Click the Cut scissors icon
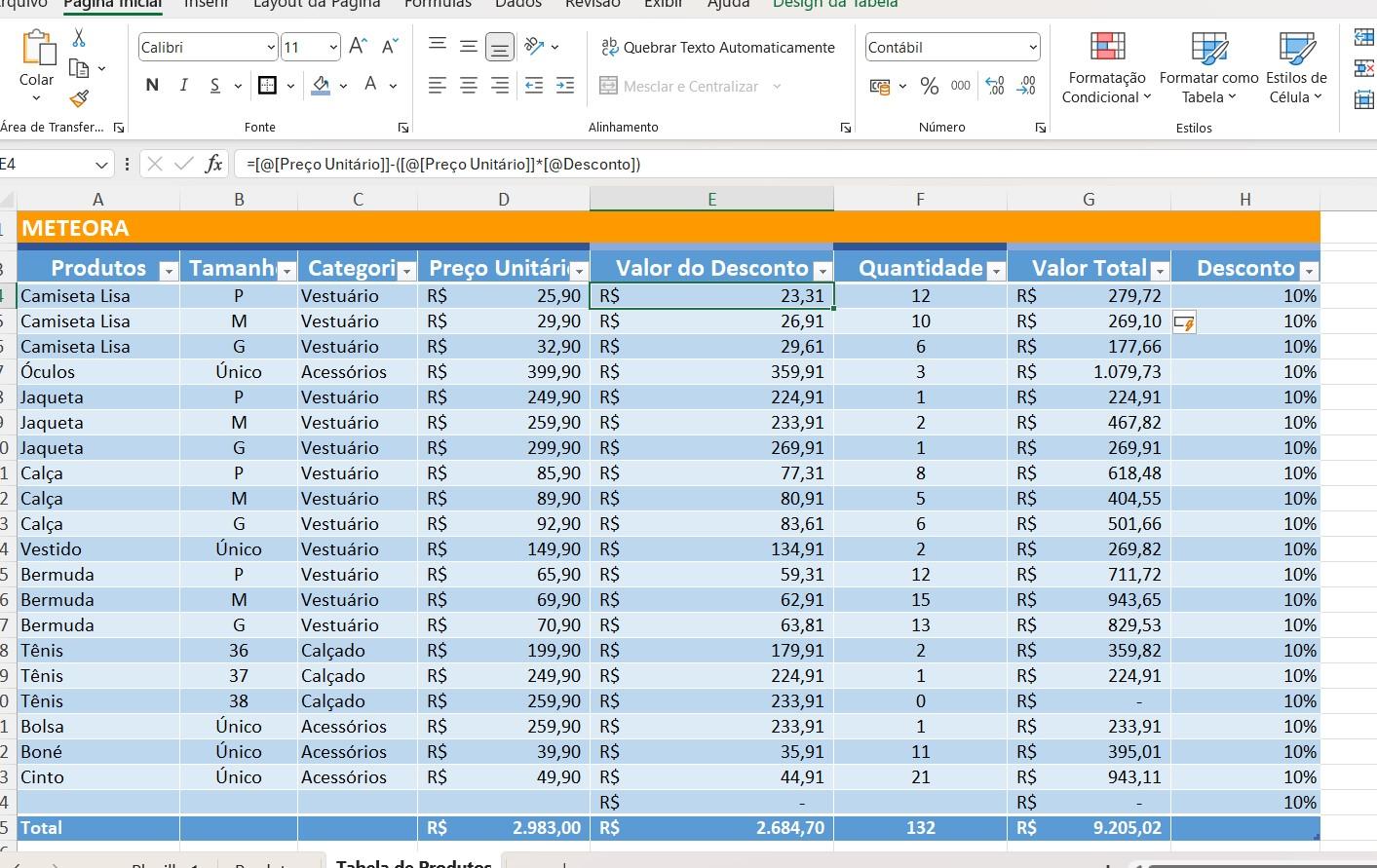Viewport: 1377px width, 868px height. (x=79, y=38)
